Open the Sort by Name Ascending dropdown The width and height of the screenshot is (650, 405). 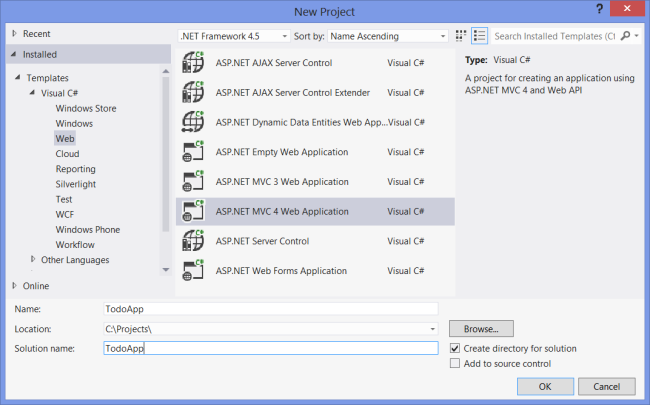[388, 36]
